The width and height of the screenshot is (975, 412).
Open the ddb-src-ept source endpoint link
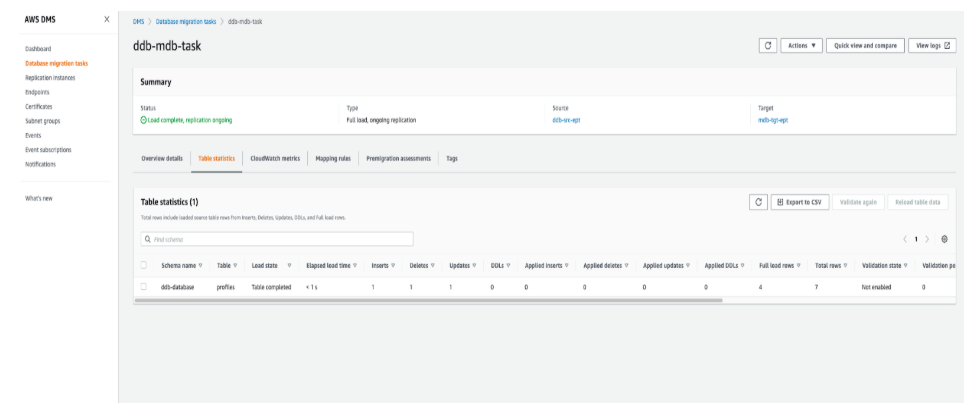tap(566, 119)
